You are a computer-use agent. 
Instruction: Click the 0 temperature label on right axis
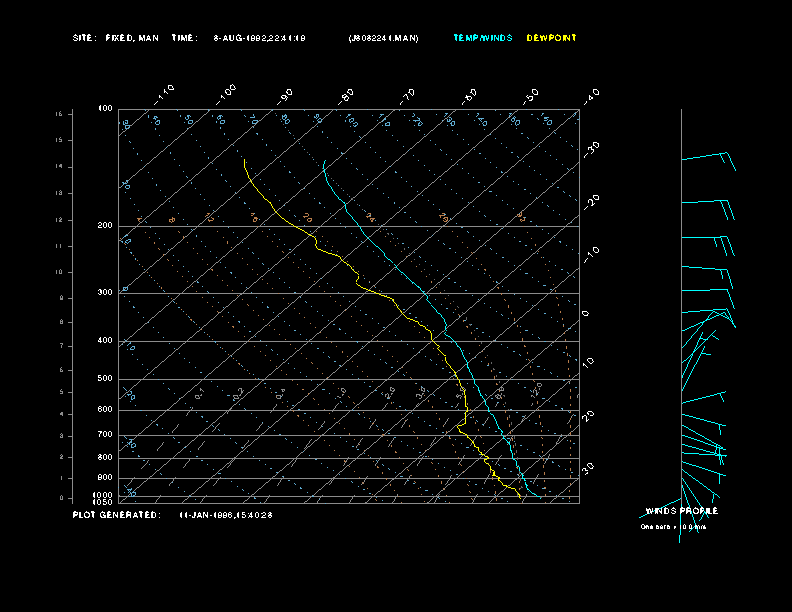(586, 313)
